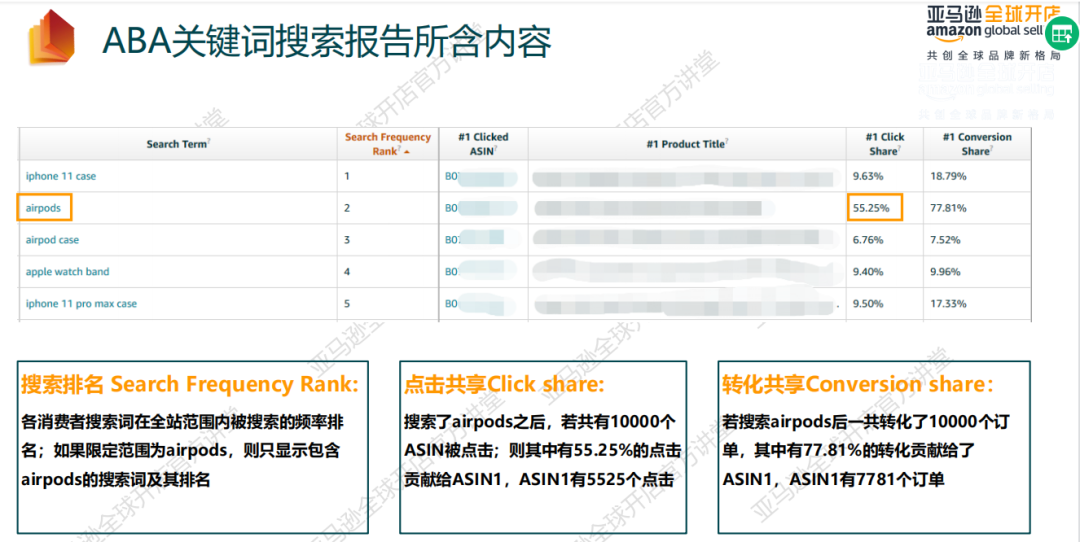Select rank "4" in the apple watch band row
The width and height of the screenshot is (1080, 542).
[x=347, y=272]
